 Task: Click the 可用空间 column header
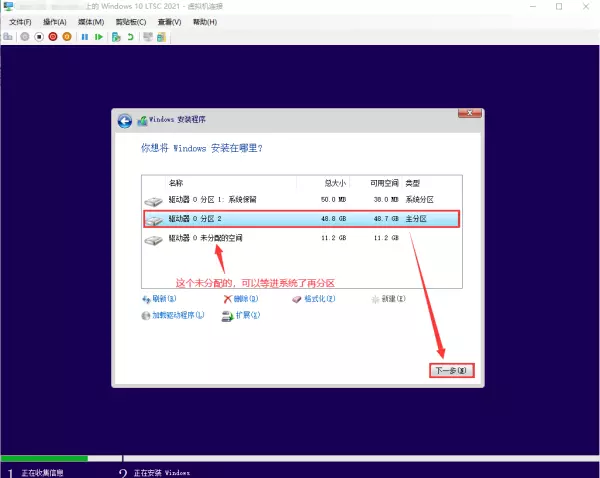click(384, 183)
